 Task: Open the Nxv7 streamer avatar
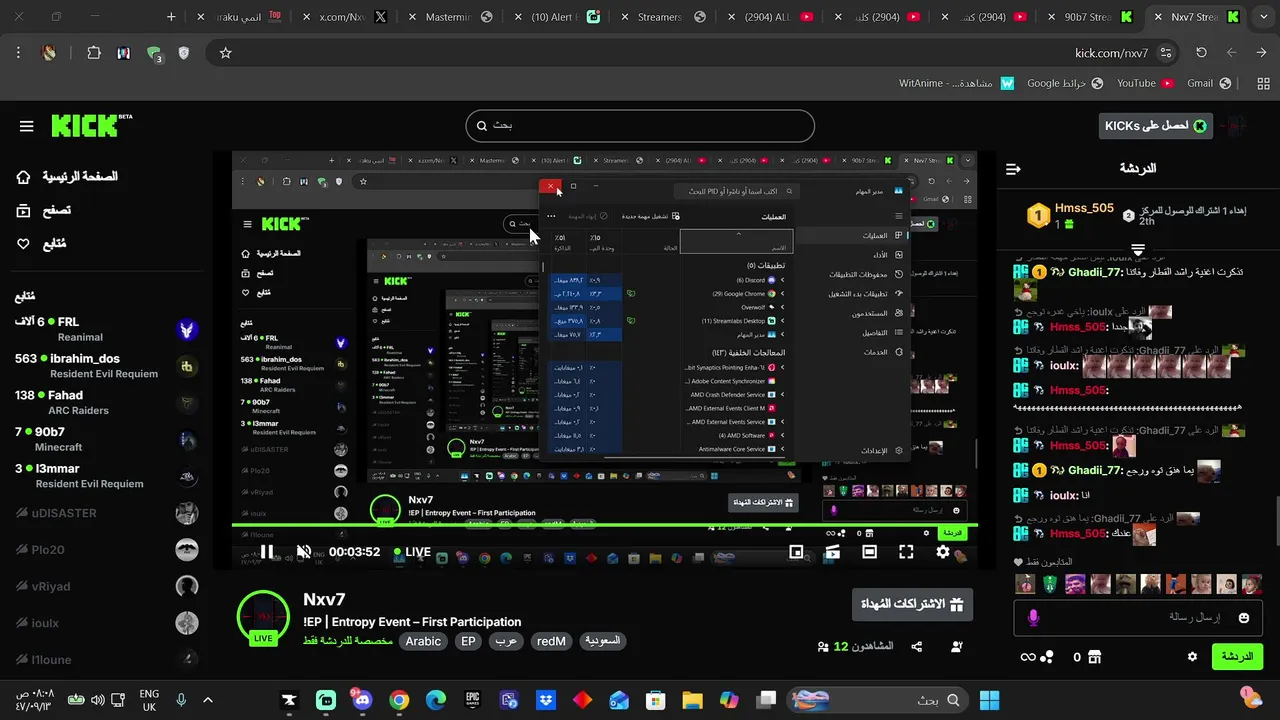coord(263,618)
